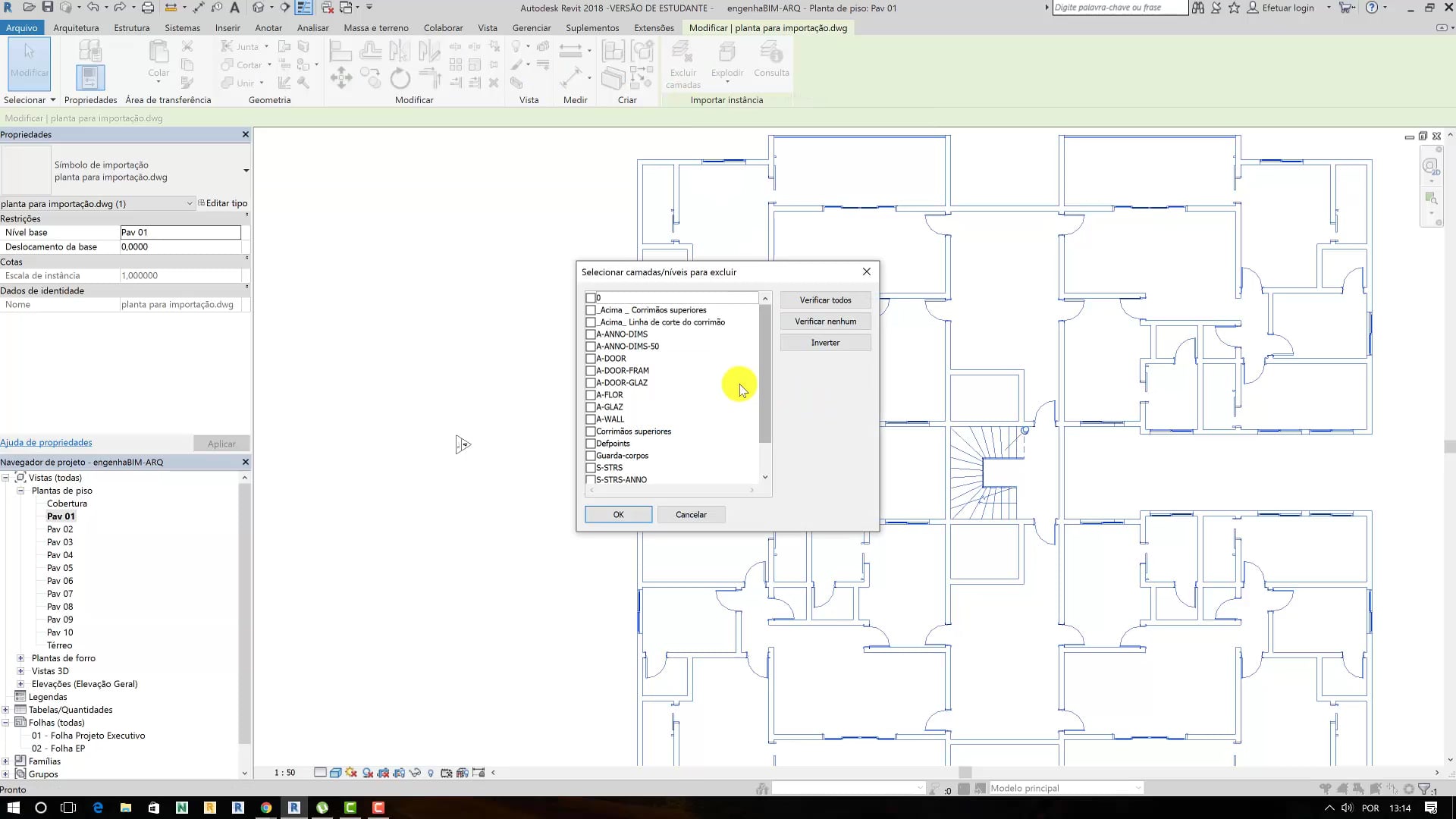The height and width of the screenshot is (819, 1456).
Task: Click the Verificar nenhum button
Action: (x=825, y=322)
